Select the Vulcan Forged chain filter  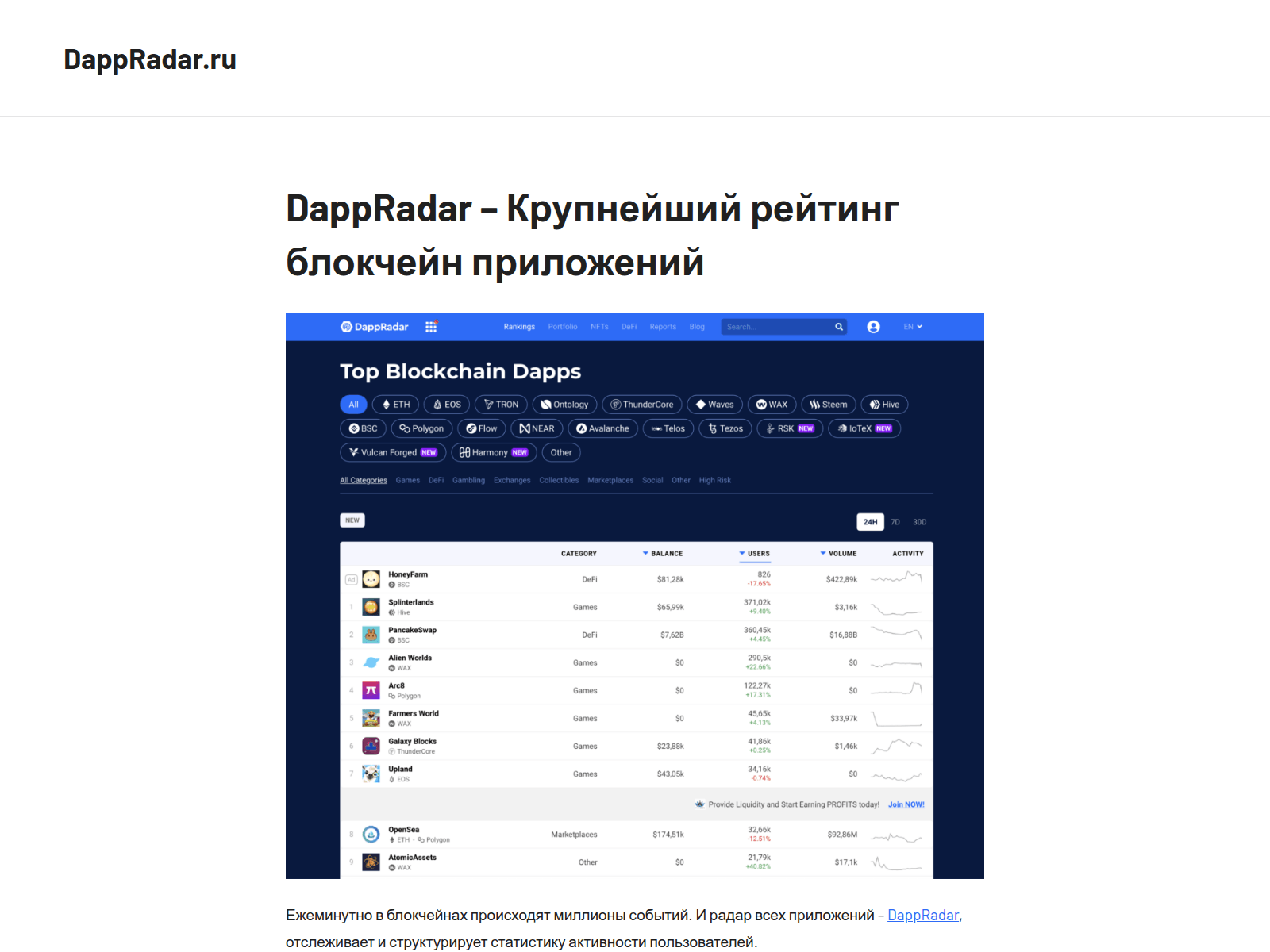pyautogui.click(x=393, y=452)
